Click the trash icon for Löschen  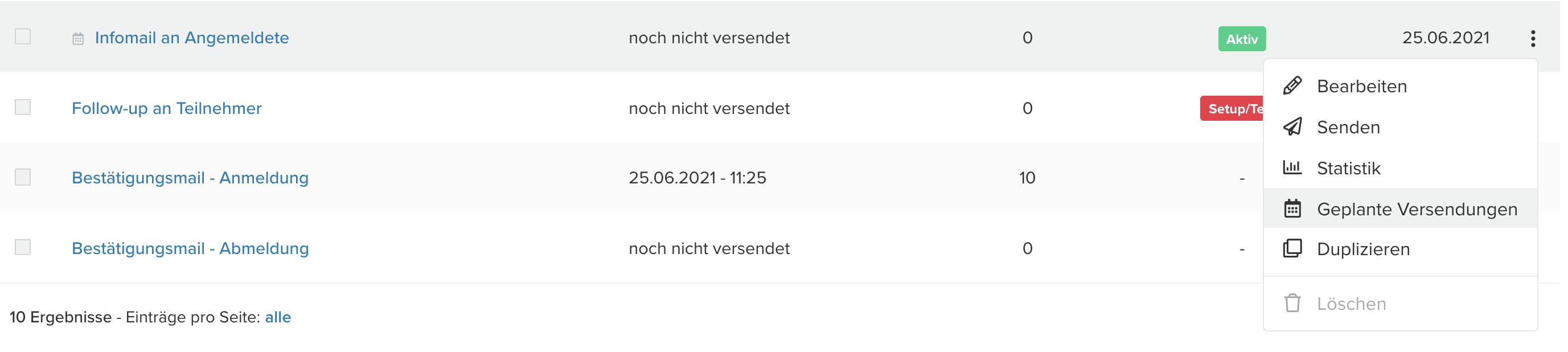coord(1292,303)
